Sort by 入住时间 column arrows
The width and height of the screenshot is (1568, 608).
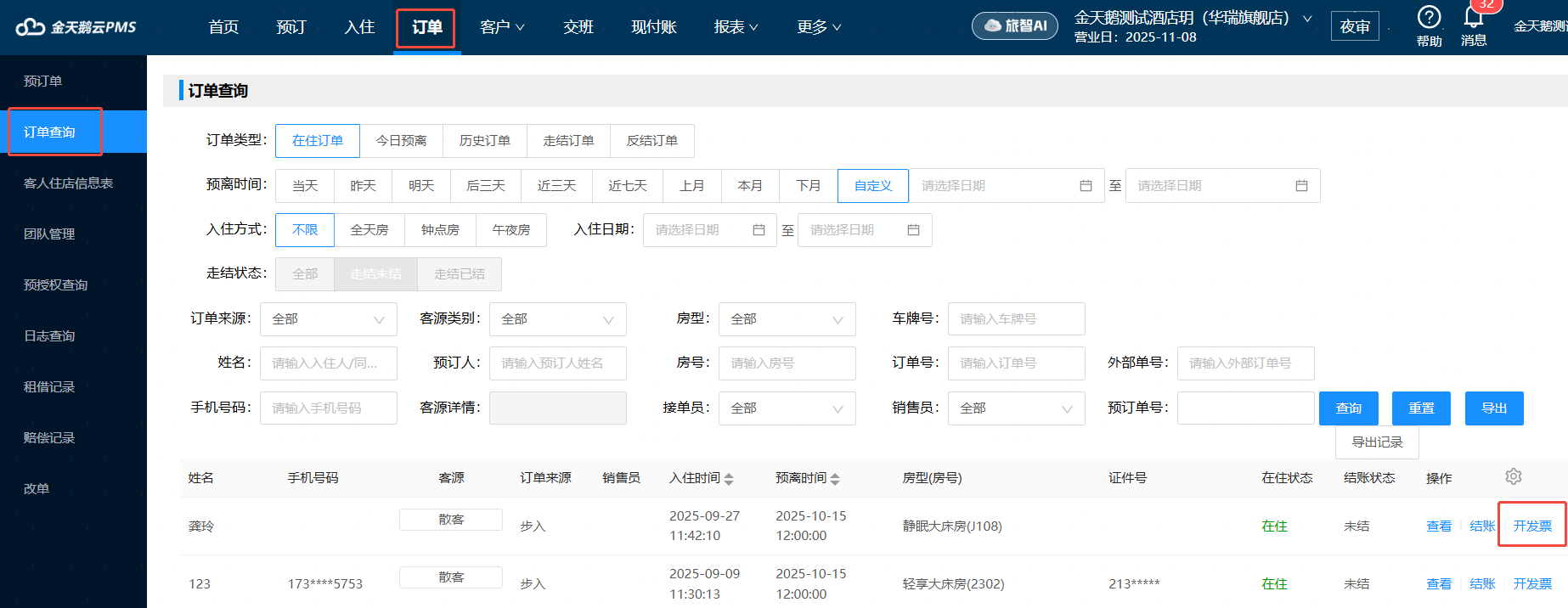[729, 479]
